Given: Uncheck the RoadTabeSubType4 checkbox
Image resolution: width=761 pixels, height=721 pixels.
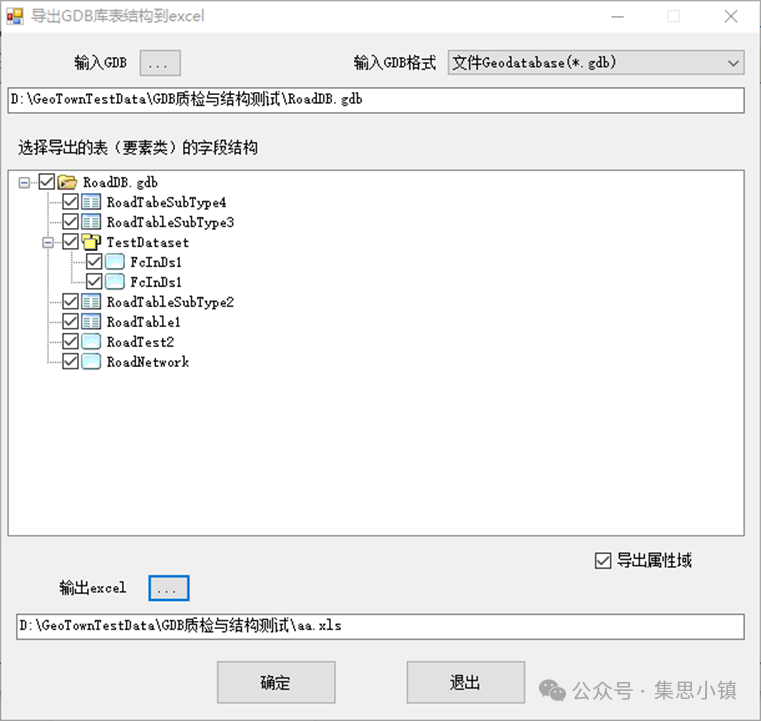Looking at the screenshot, I should (x=70, y=202).
